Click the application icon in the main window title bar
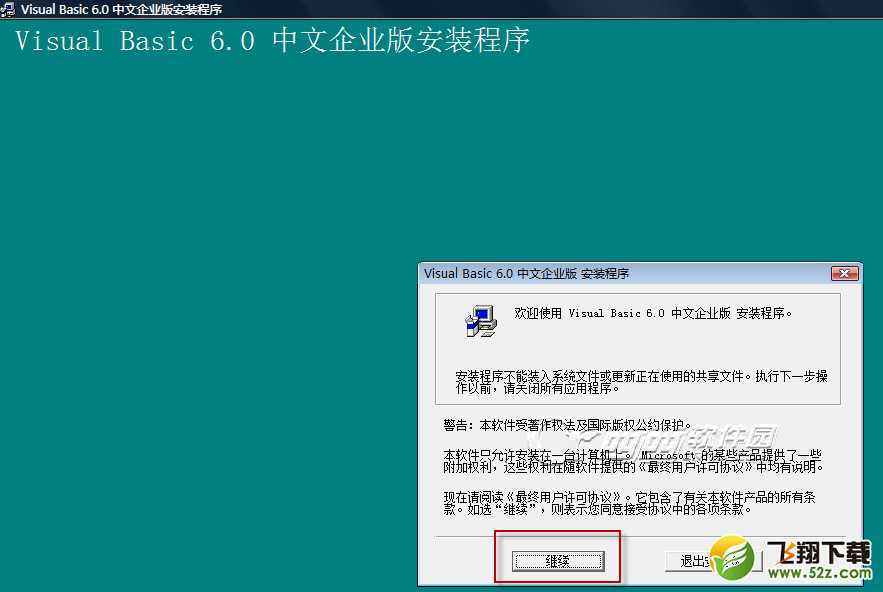Image resolution: width=883 pixels, height=592 pixels. pos(7,9)
